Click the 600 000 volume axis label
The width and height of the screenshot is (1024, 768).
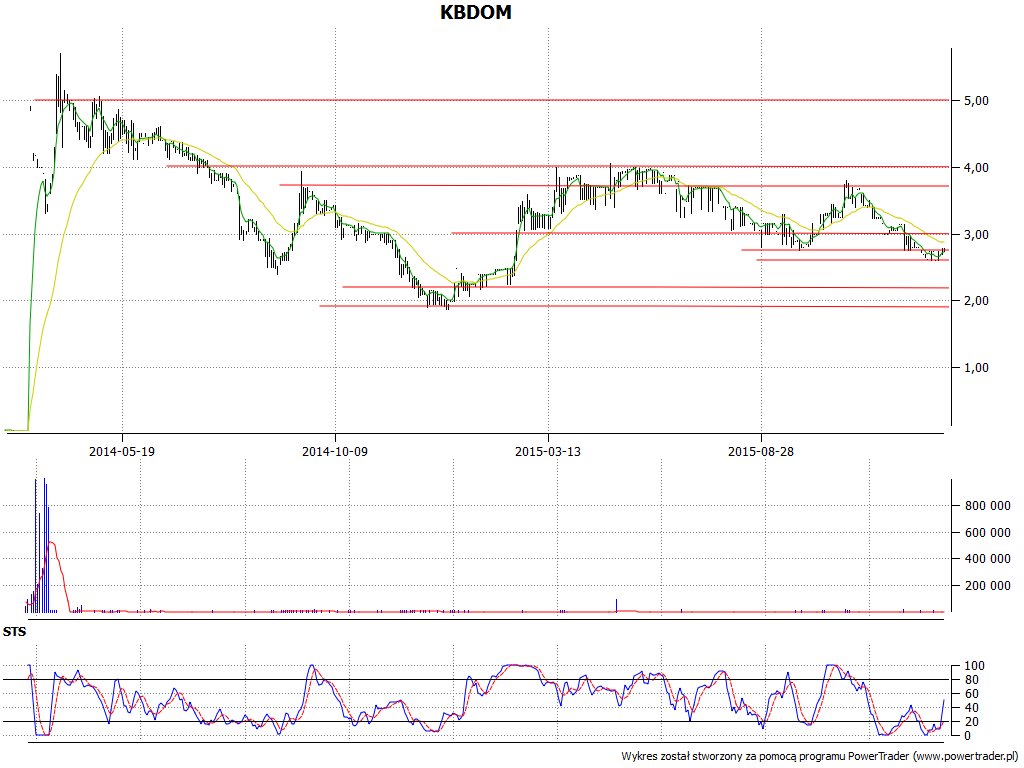click(987, 532)
